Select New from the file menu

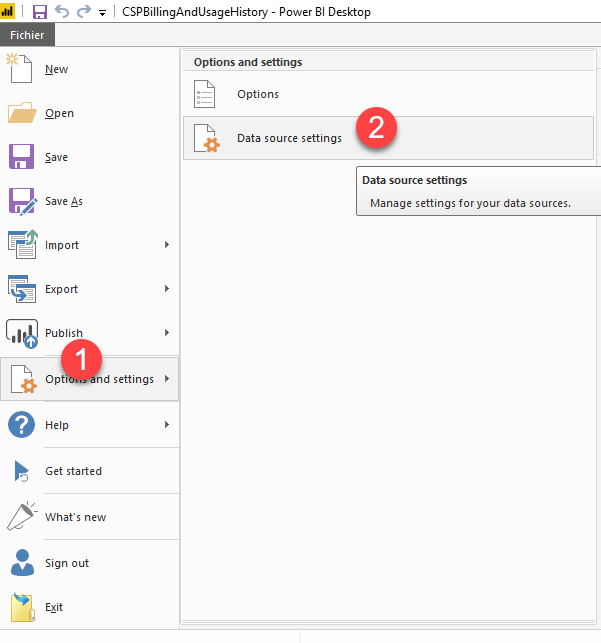[57, 69]
